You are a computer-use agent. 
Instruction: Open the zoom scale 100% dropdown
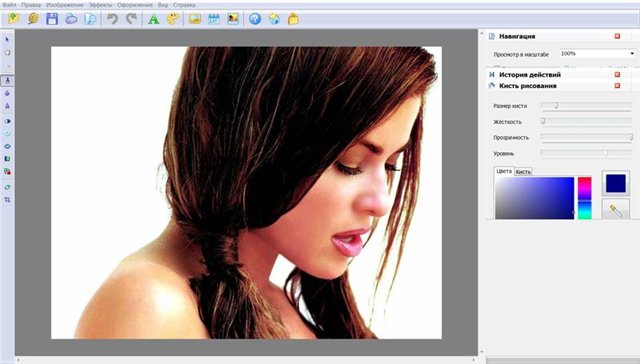pos(597,53)
